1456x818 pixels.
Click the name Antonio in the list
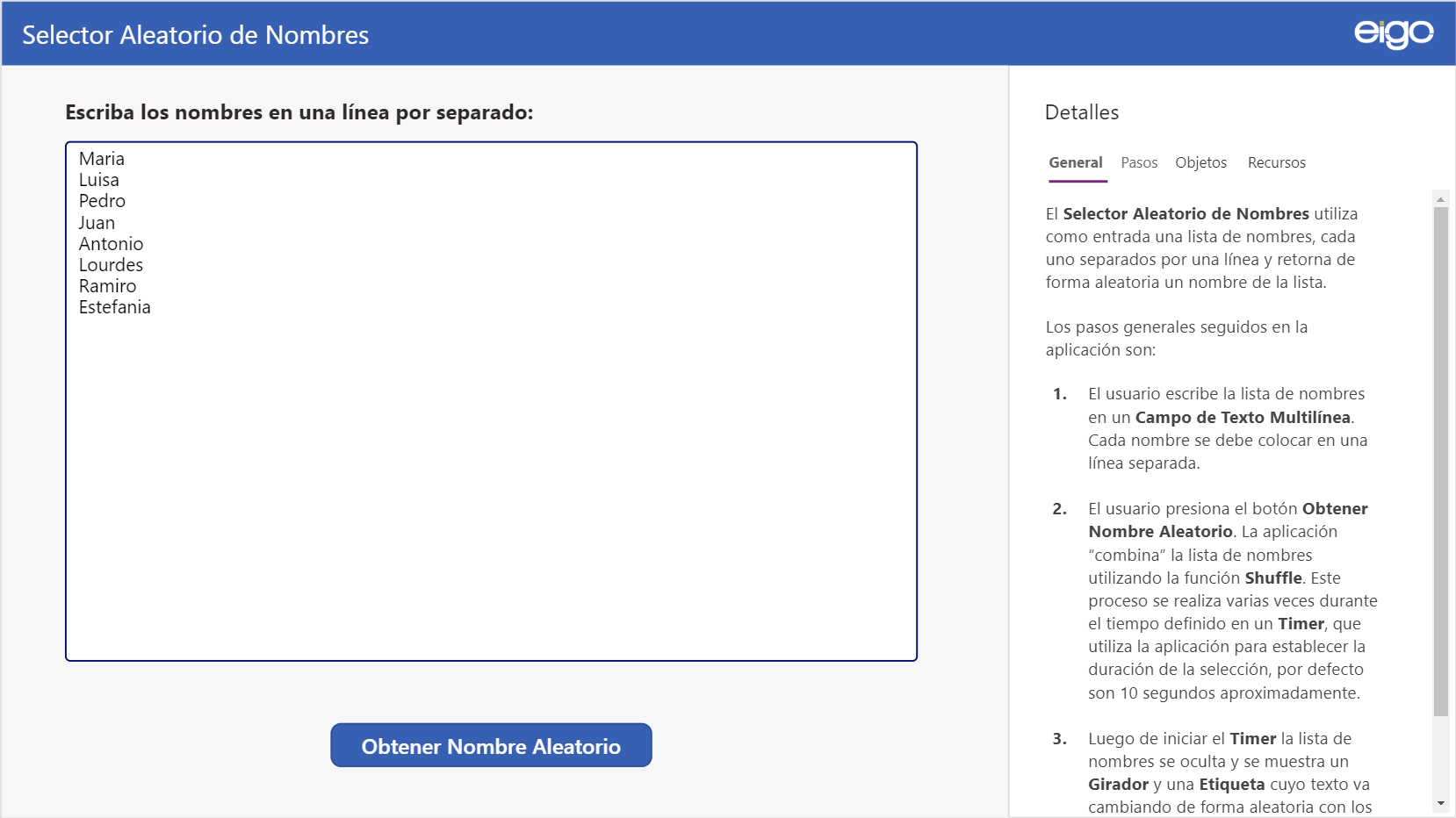111,244
